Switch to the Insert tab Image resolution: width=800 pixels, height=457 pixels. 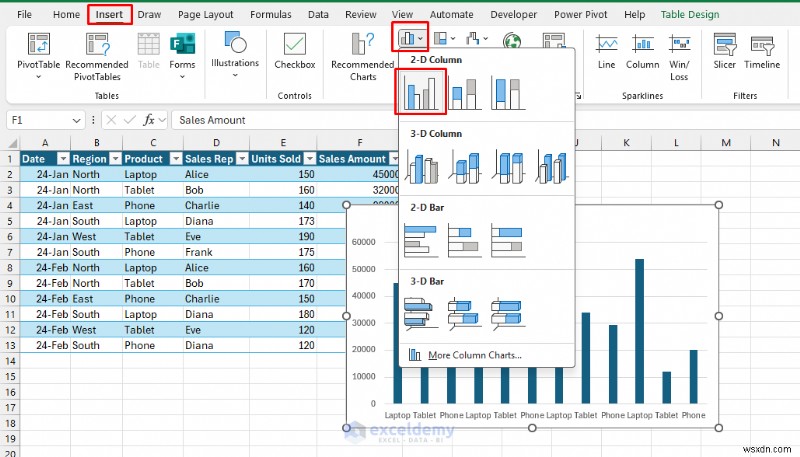(109, 14)
